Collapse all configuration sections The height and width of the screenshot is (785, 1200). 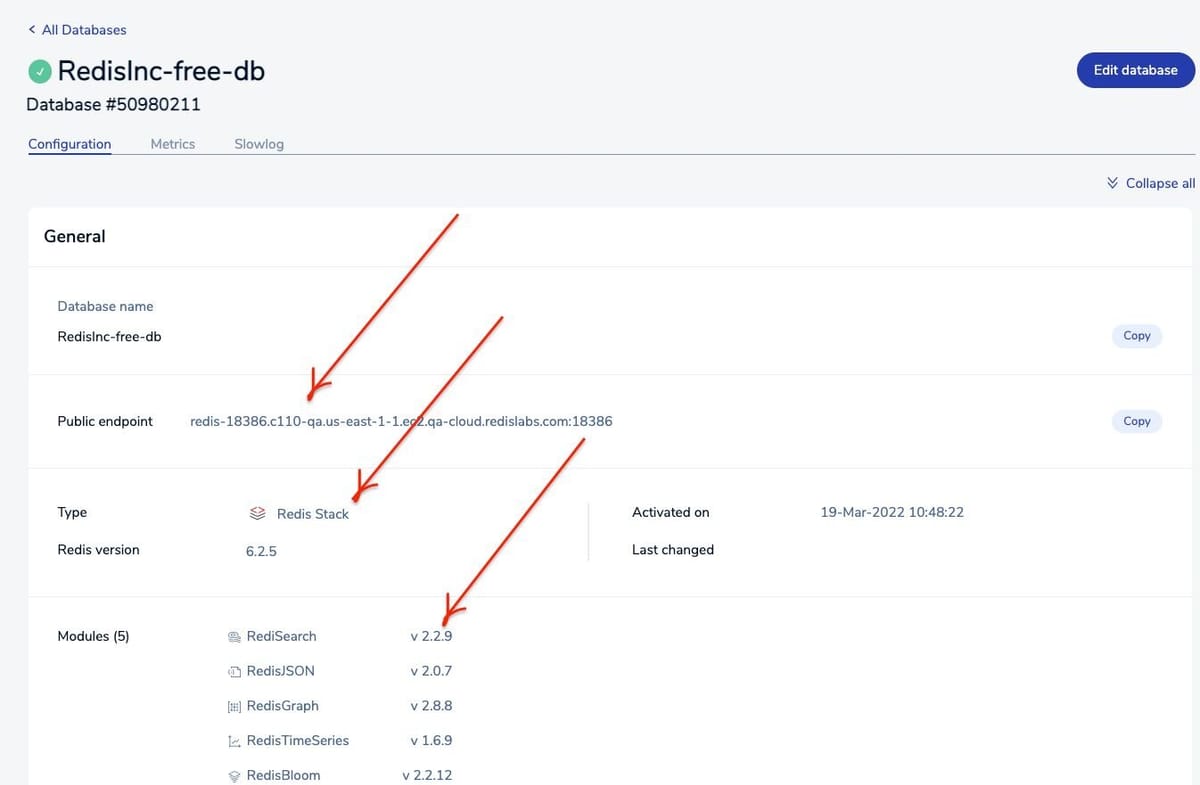point(1150,183)
